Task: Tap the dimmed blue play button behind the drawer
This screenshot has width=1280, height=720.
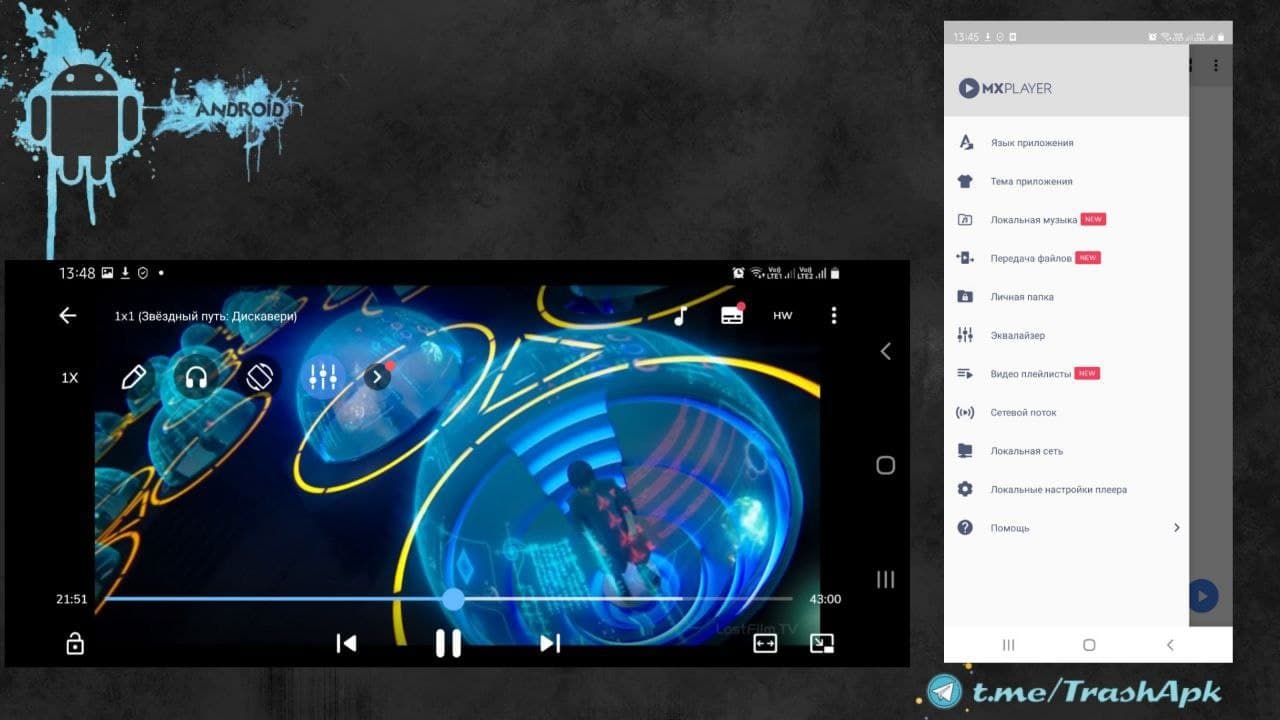Action: (x=1203, y=596)
